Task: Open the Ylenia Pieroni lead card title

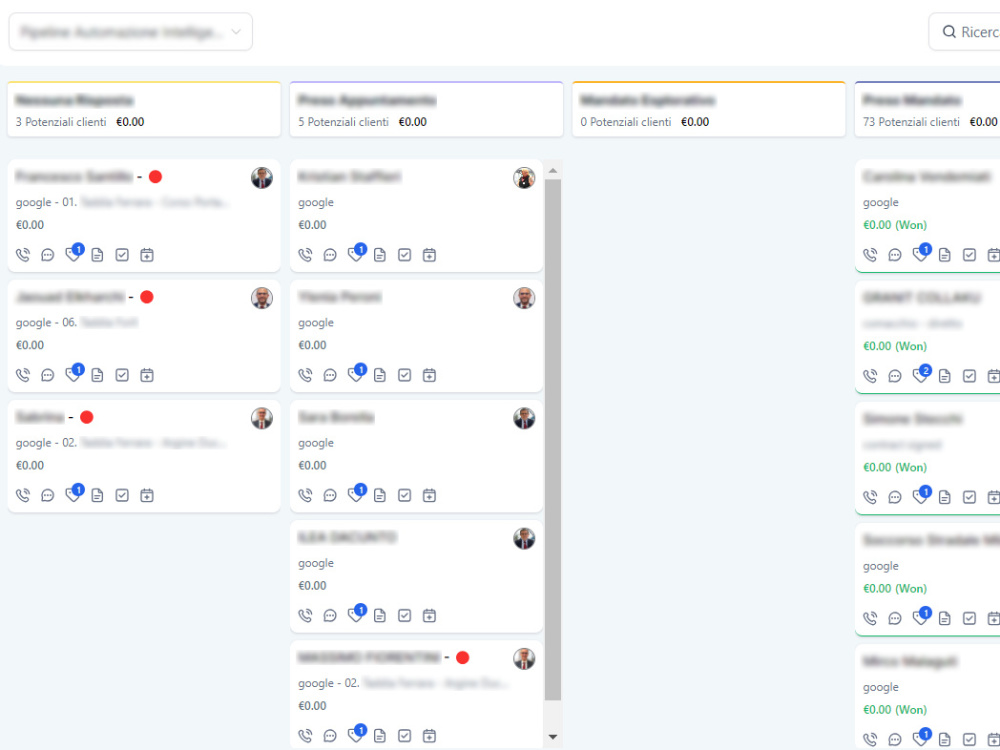Action: [340, 297]
